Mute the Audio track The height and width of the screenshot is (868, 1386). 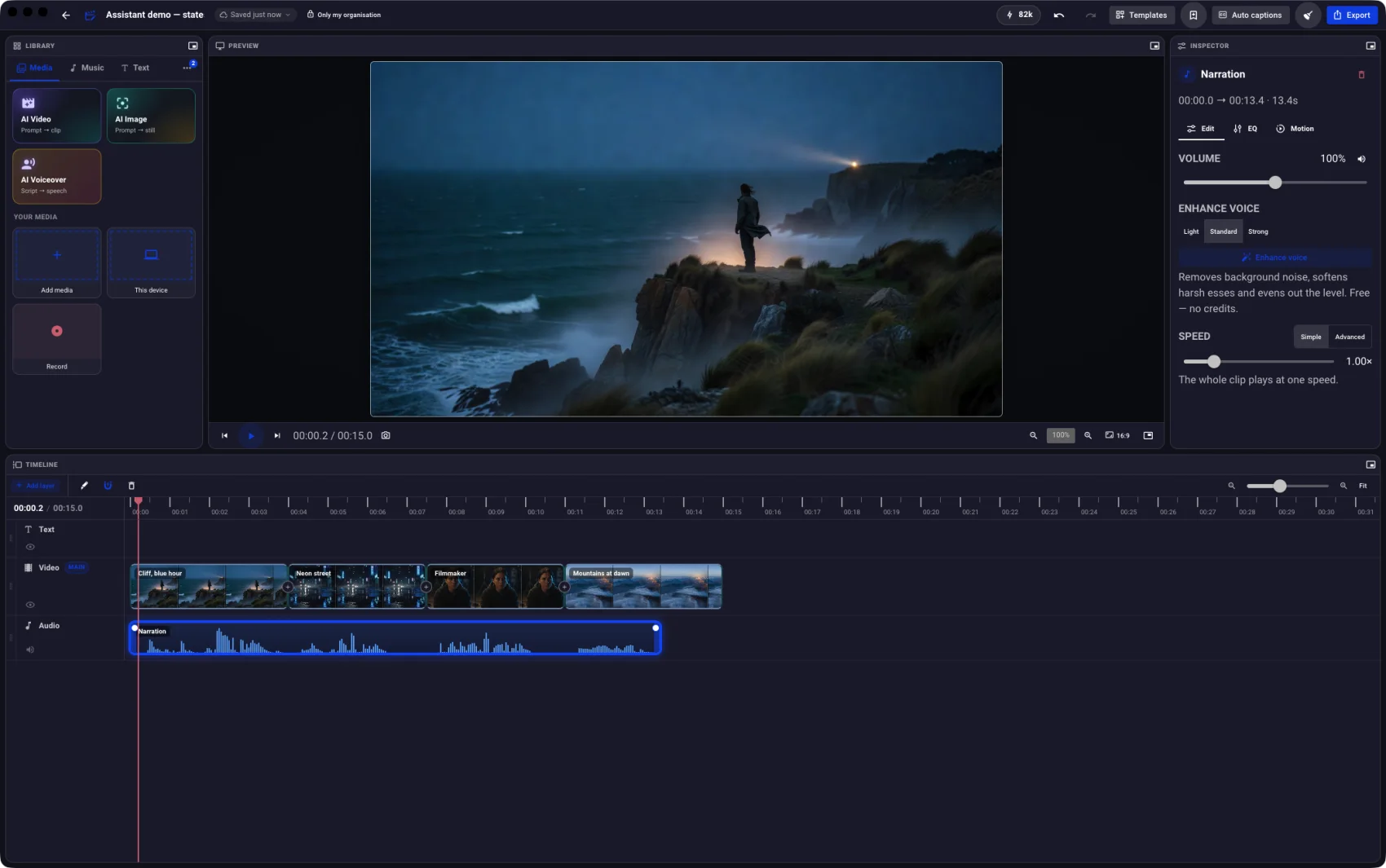[x=30, y=650]
